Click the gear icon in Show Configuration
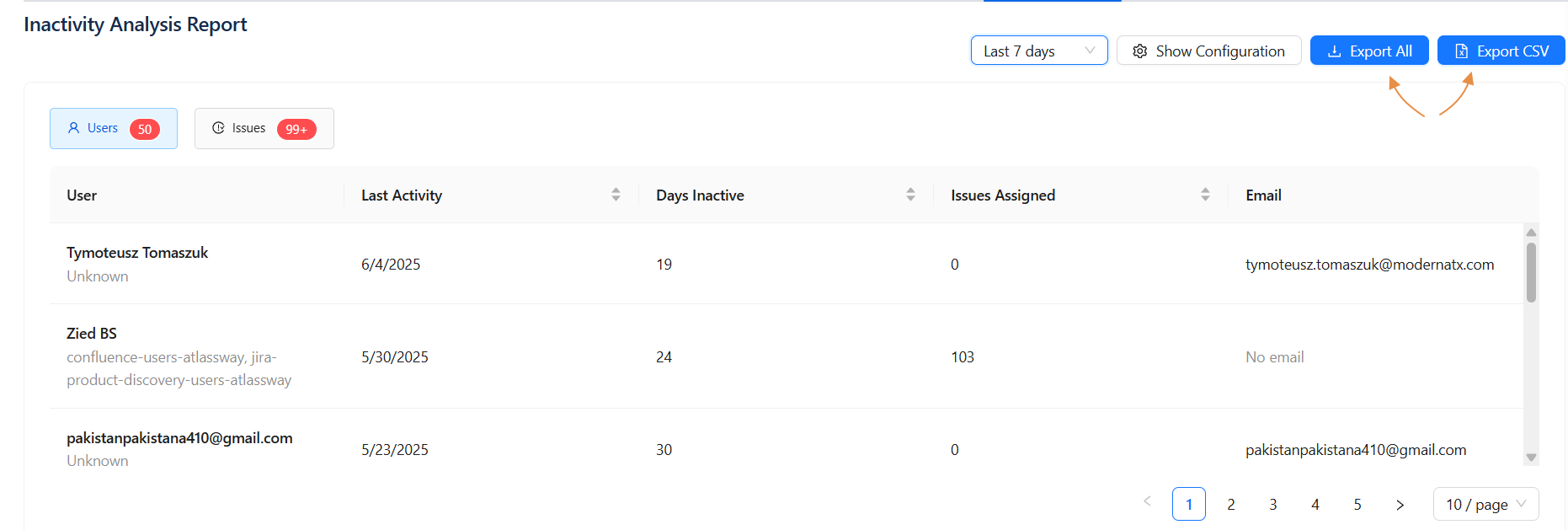 point(1140,51)
